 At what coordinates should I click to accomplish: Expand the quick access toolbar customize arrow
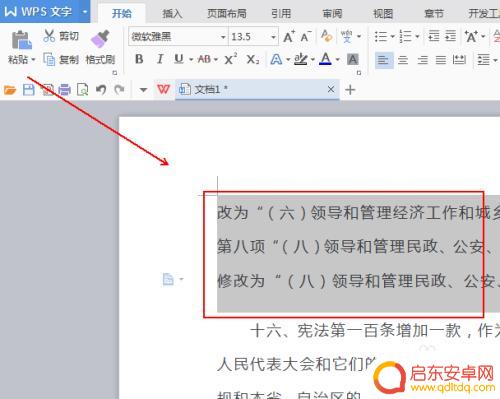[x=143, y=90]
